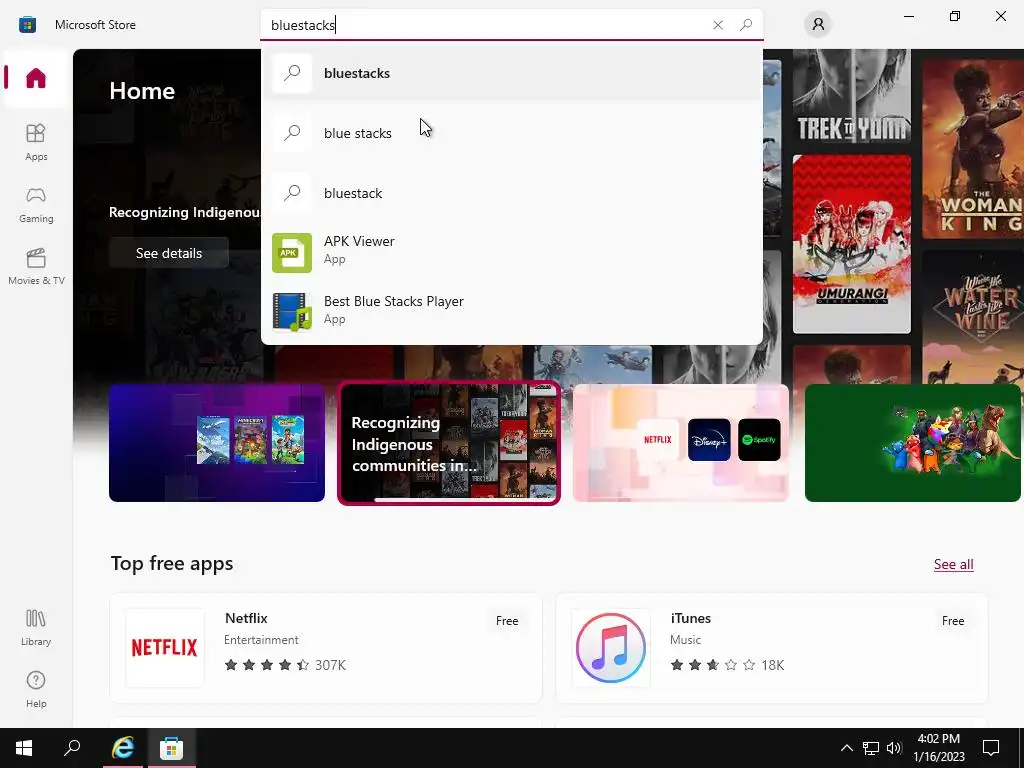Choose the 'bluestack' search suggestion
Image resolution: width=1024 pixels, height=768 pixels.
click(511, 193)
